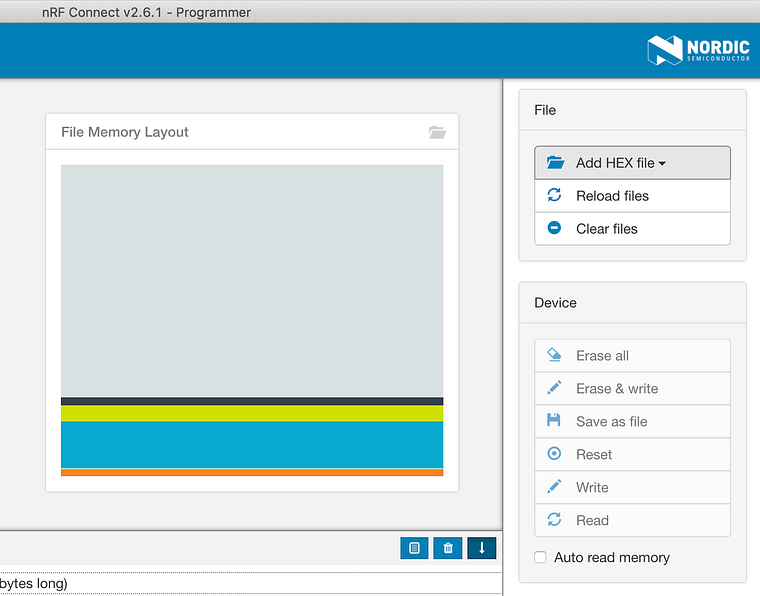Viewport: 760px width, 596px height.
Task: Click the folder icon in File Memory Layout header
Action: 437,132
